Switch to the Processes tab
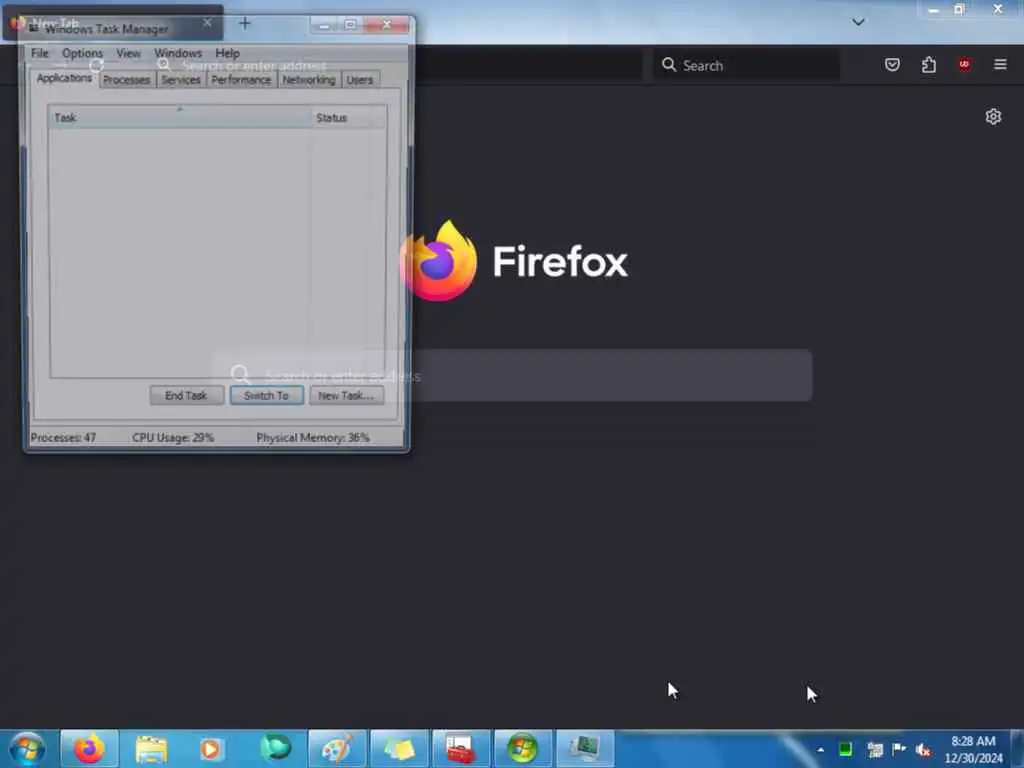Screen dimensions: 1024x768 [127, 80]
